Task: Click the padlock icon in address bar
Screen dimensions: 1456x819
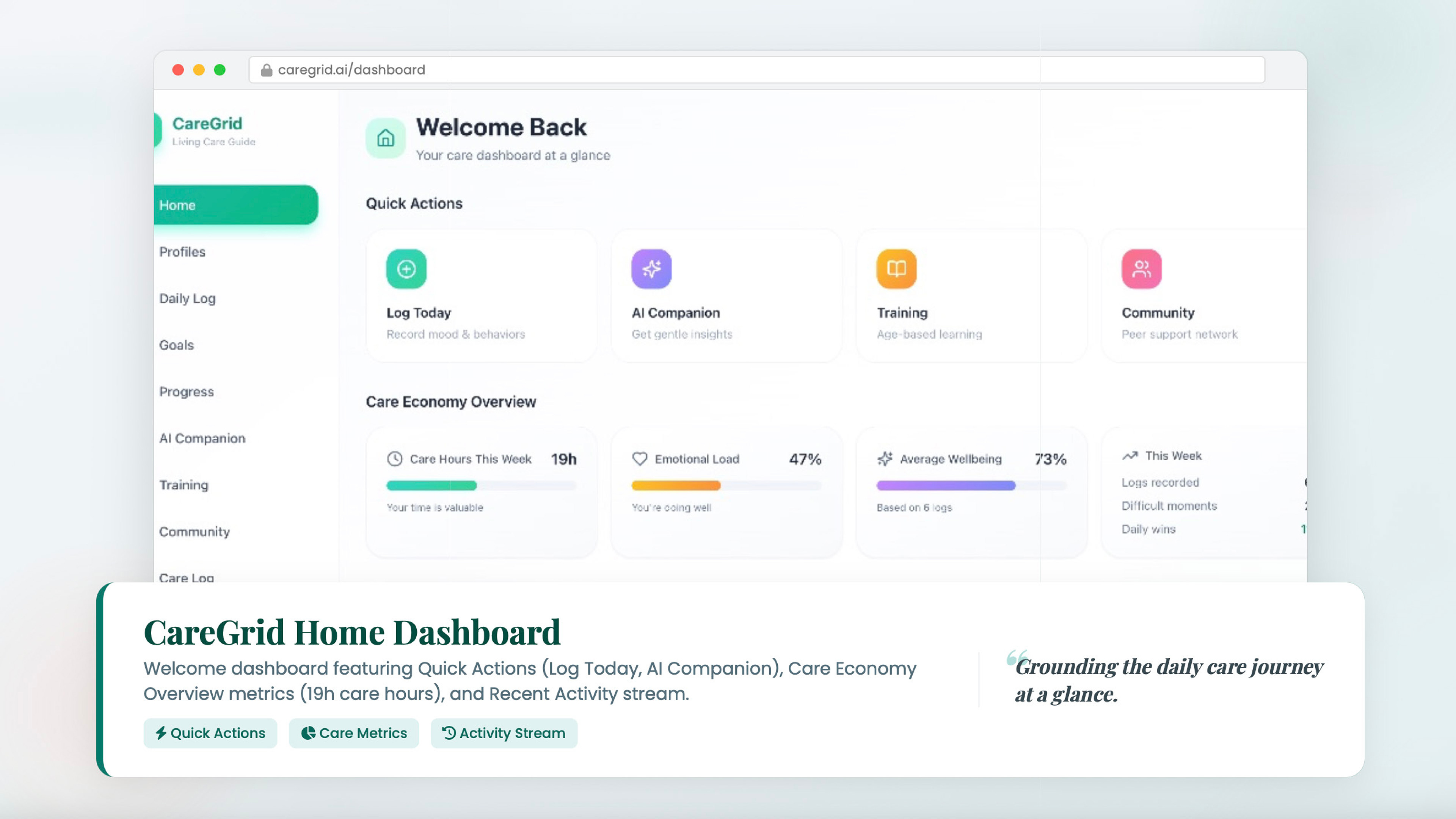Action: [x=266, y=70]
